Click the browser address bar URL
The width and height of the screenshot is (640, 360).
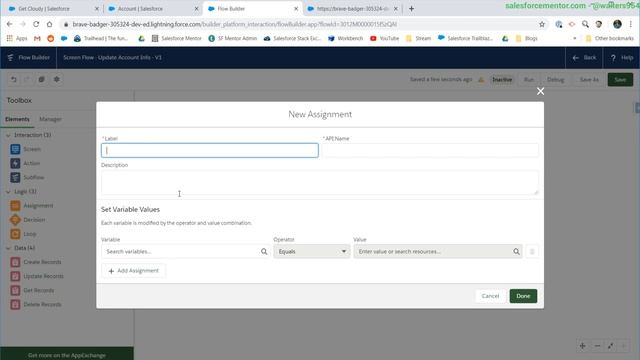coord(235,24)
